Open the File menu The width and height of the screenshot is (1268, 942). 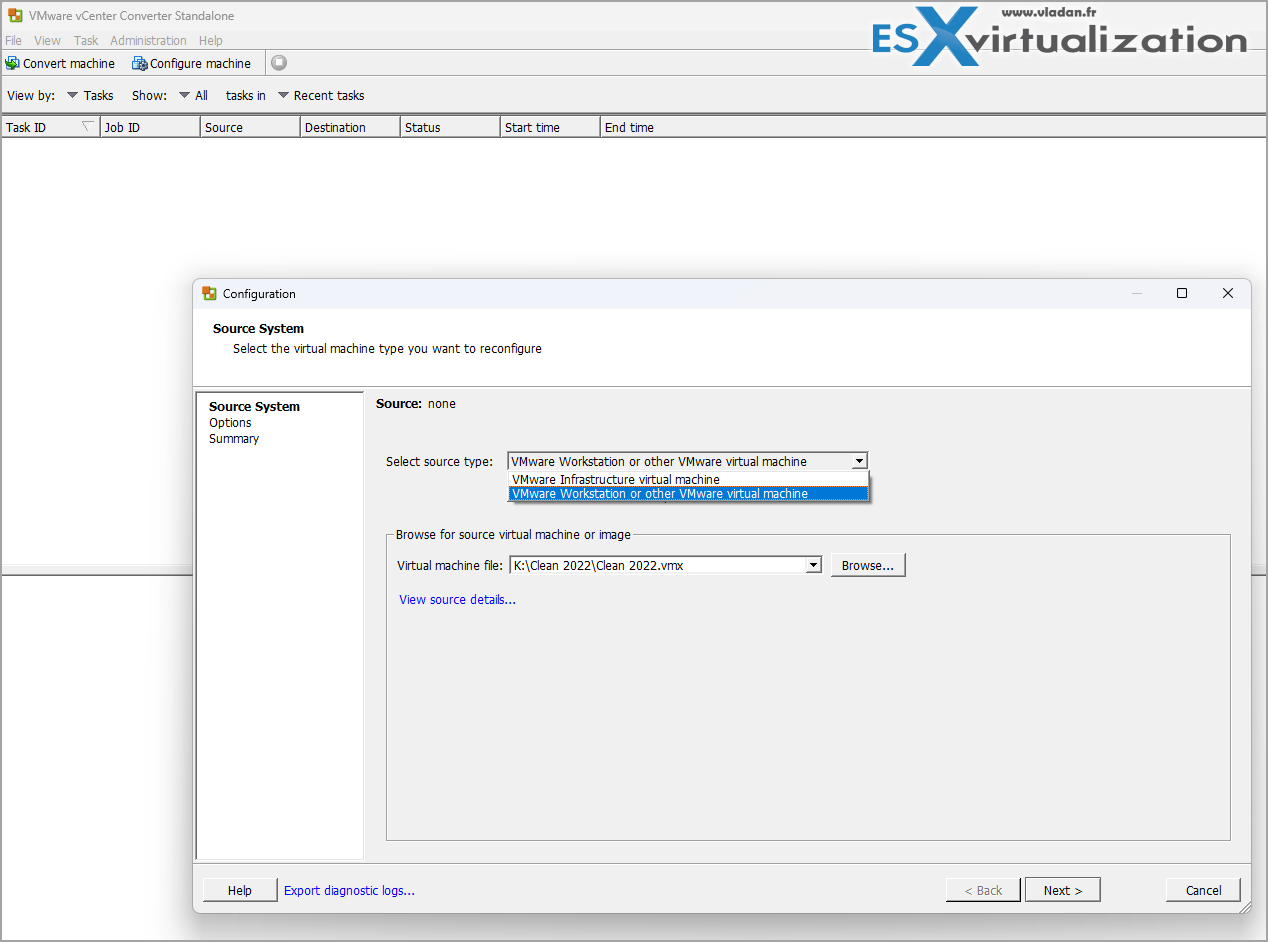pos(13,40)
